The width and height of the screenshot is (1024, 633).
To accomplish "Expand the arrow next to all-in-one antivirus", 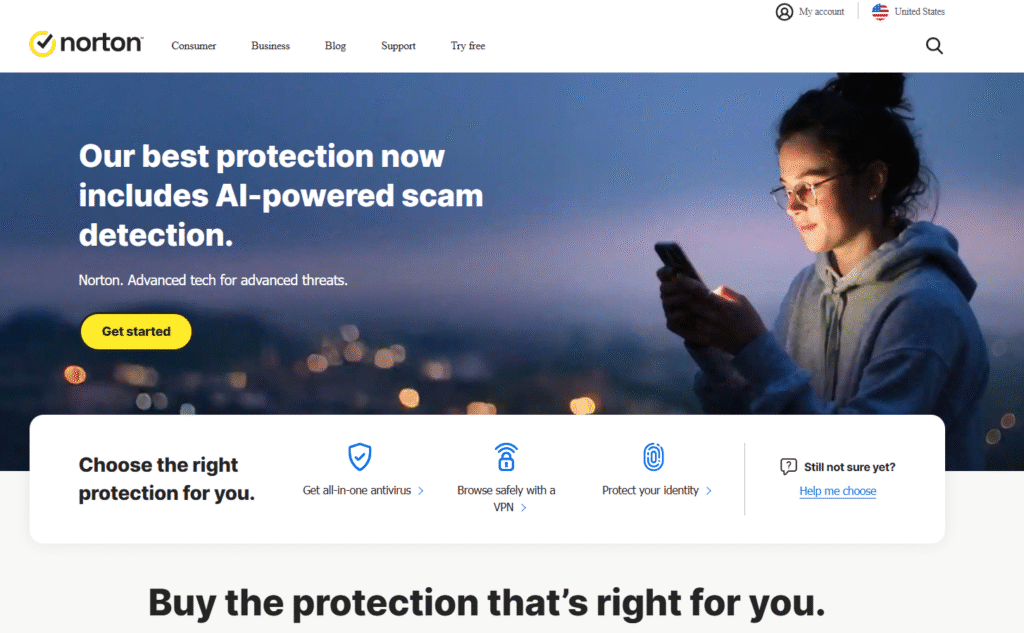I will click(x=421, y=491).
